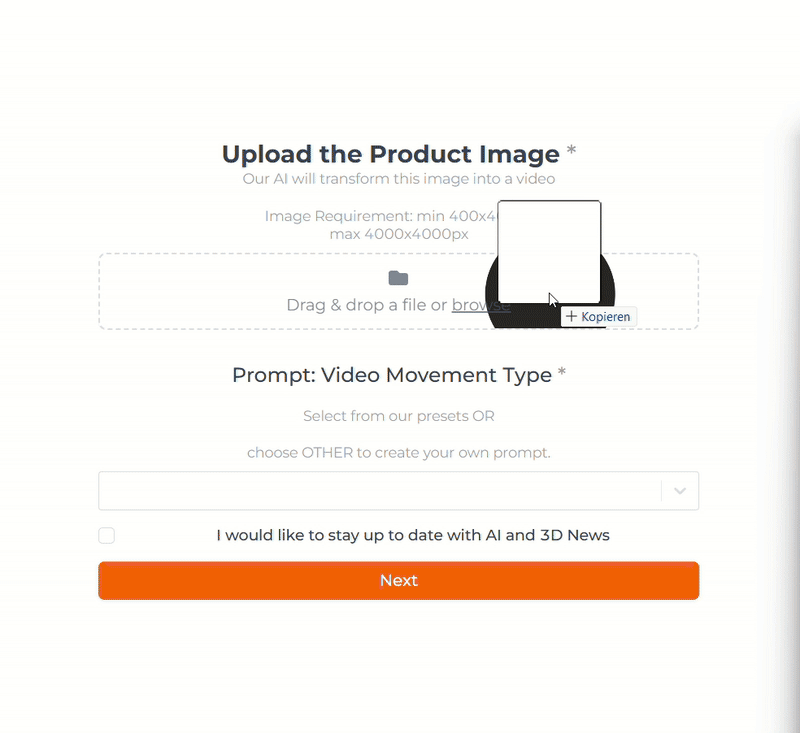
Task: Click the "Prompt: Video Movement Type" heading
Action: click(392, 375)
